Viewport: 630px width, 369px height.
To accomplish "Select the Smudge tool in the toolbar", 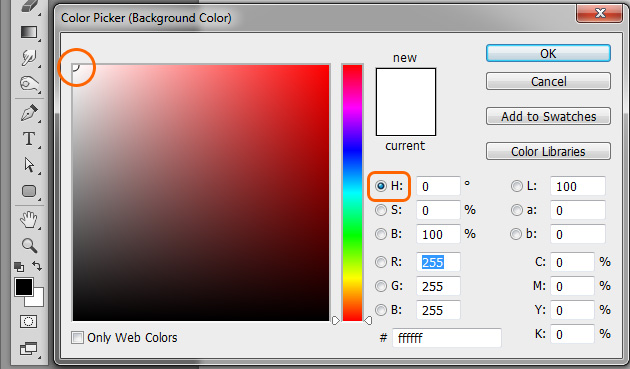I will click(x=29, y=58).
